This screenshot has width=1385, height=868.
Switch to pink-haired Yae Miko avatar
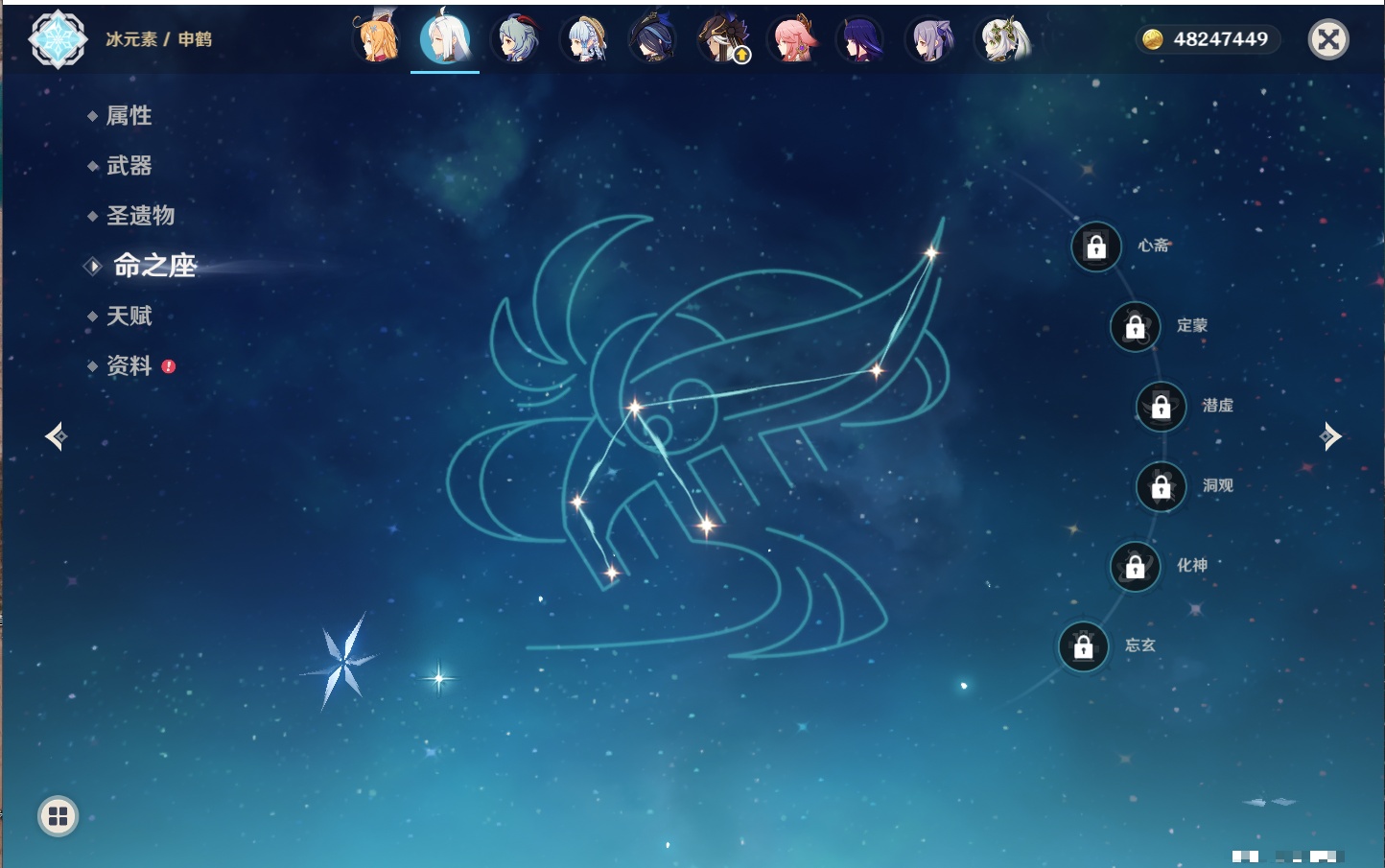click(x=793, y=40)
